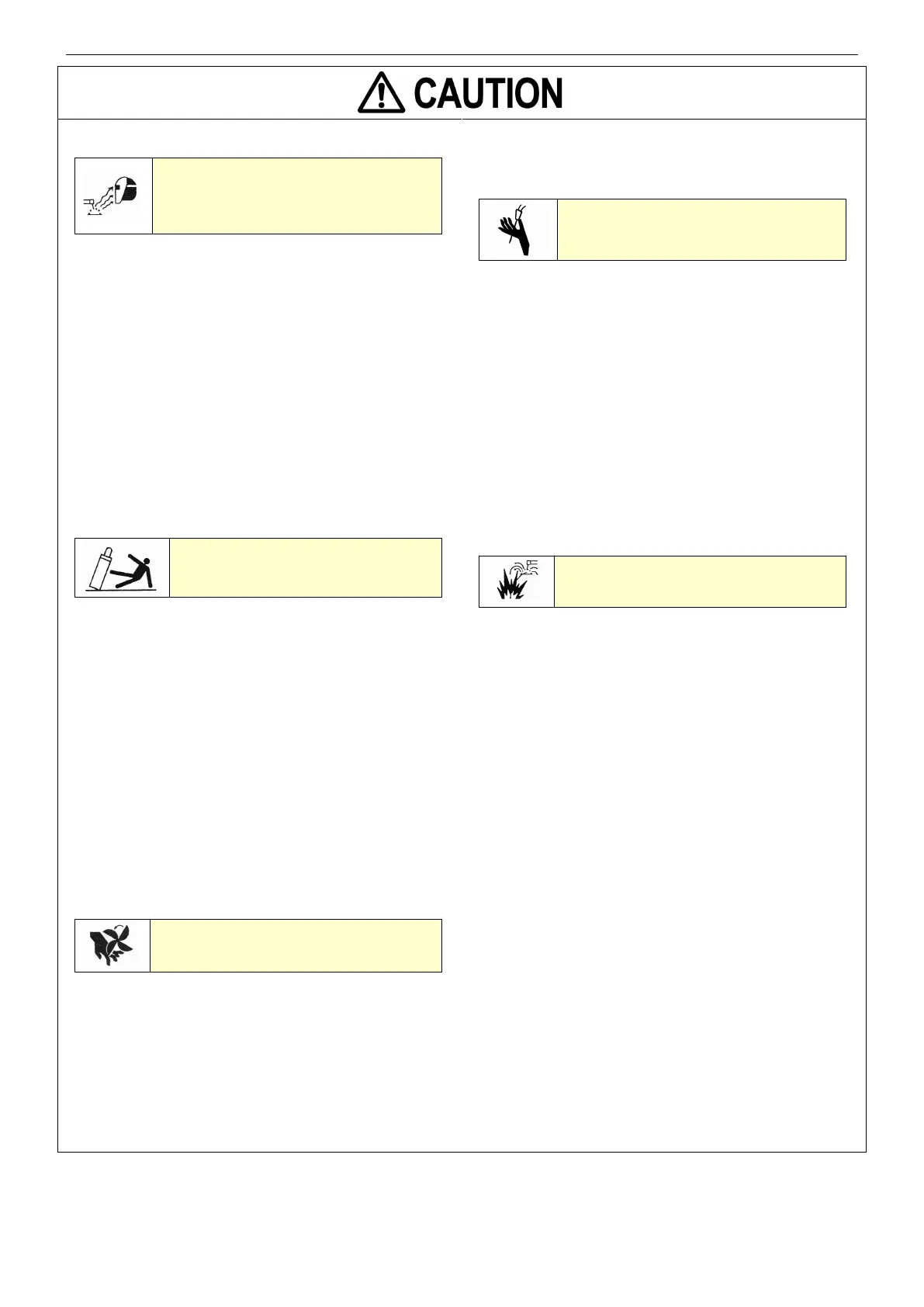Click the yellow box beside the rotating fan
The image size is (924, 1307).
coord(295,945)
